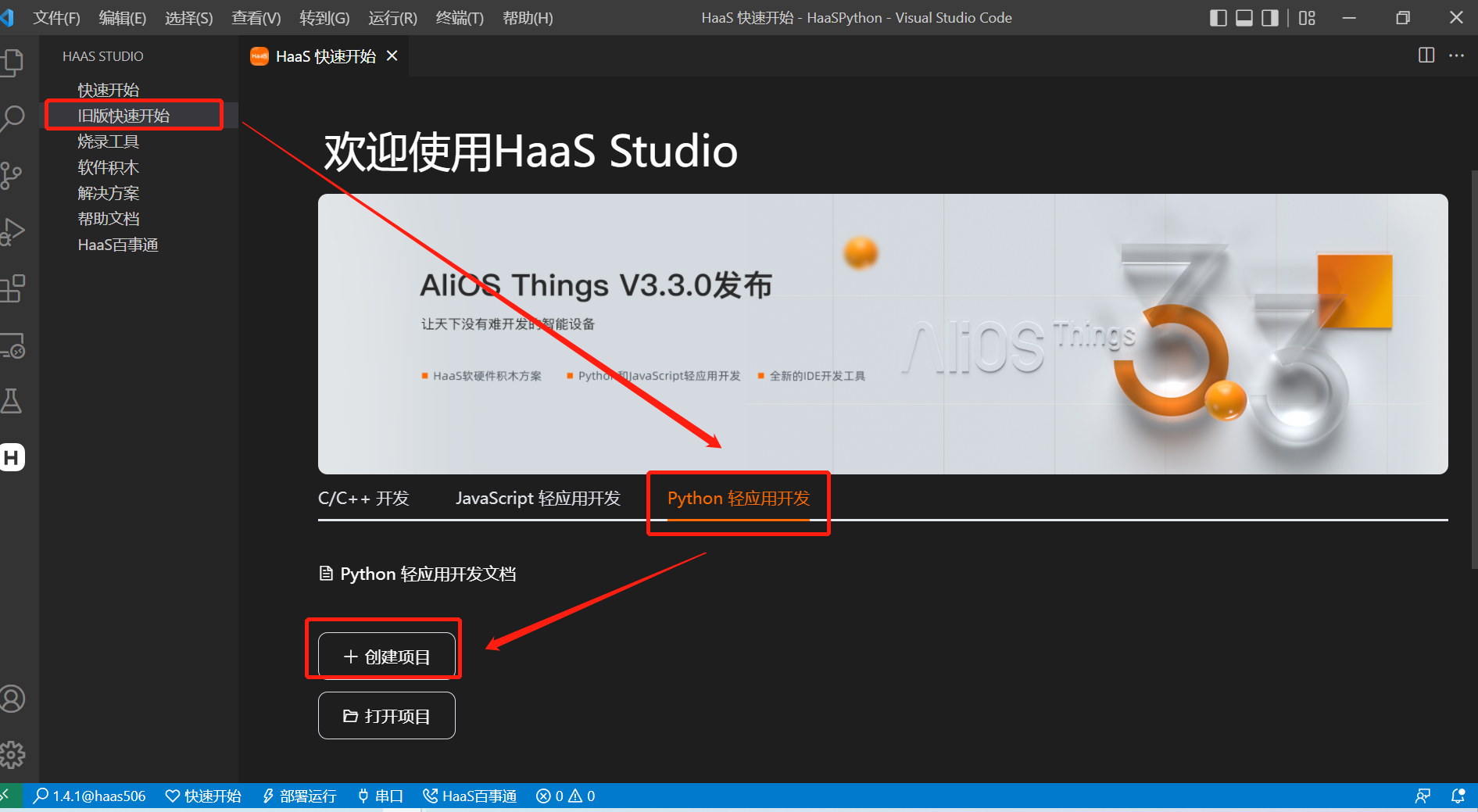
Task: Toggle the bottom panel layout icon
Action: click(x=1244, y=18)
